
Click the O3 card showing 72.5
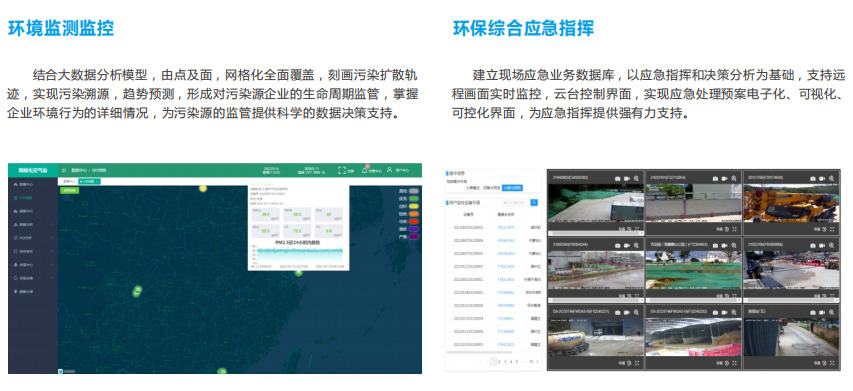(297, 231)
